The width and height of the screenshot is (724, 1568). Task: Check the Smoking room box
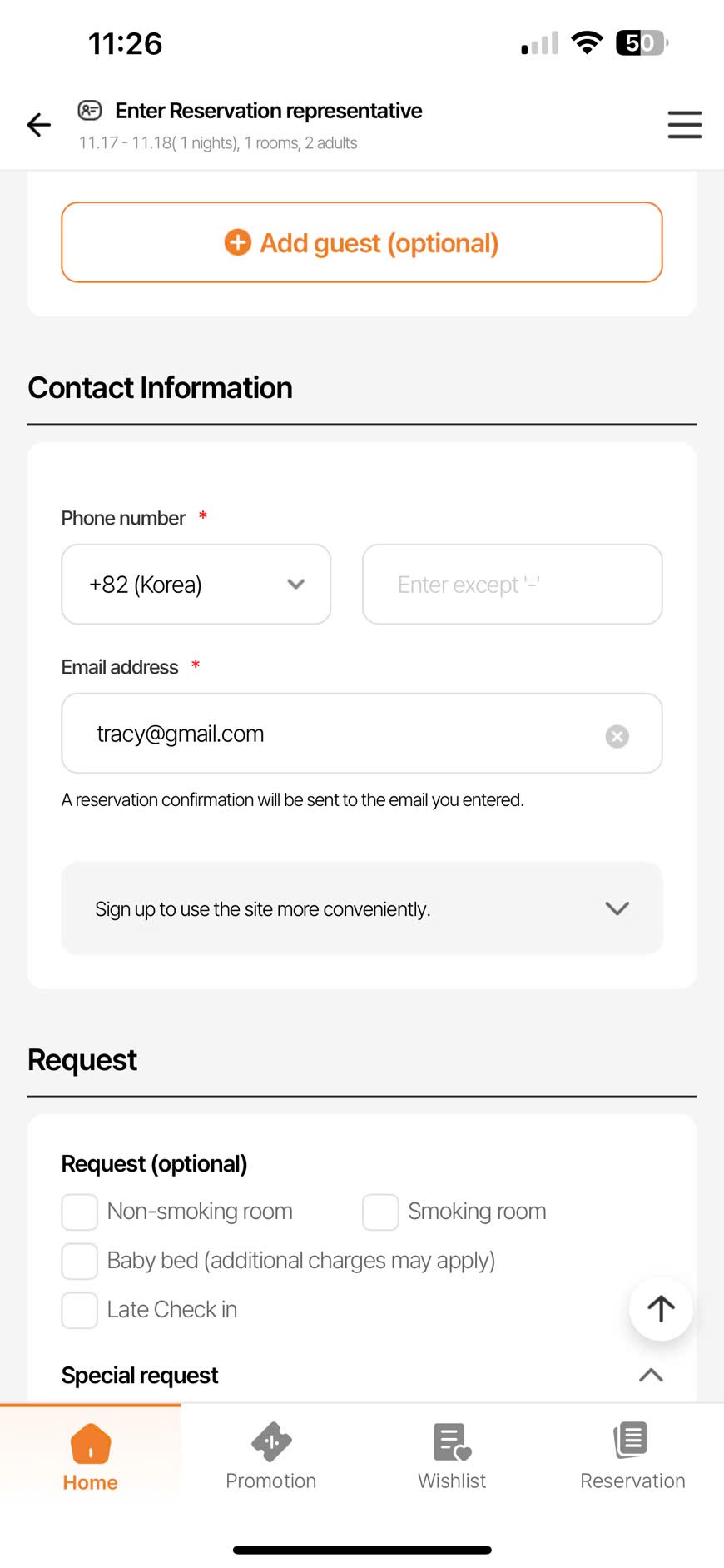coord(380,1212)
